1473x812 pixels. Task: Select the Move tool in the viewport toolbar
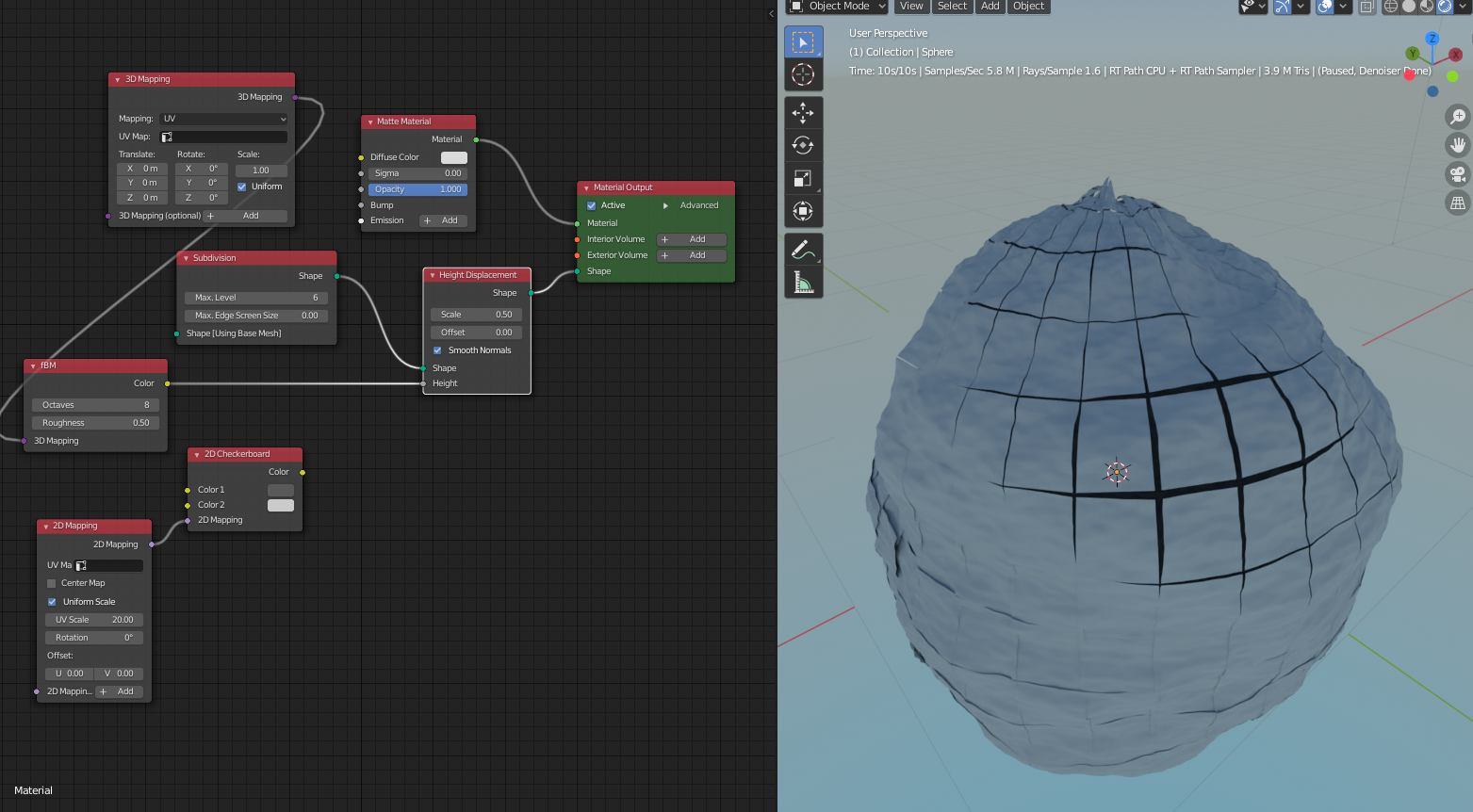(x=803, y=113)
